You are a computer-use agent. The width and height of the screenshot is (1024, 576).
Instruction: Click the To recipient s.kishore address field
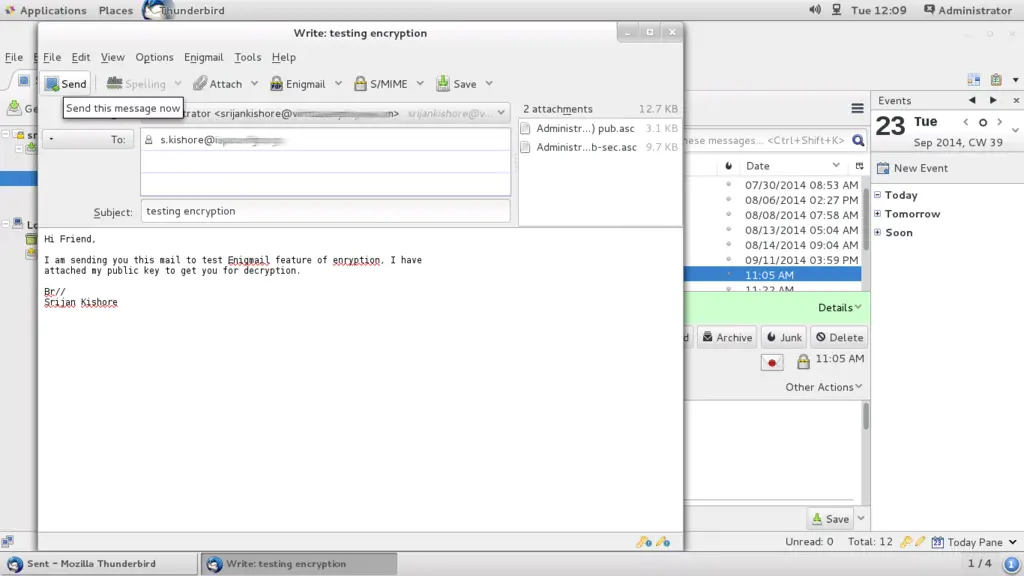tap(325, 140)
